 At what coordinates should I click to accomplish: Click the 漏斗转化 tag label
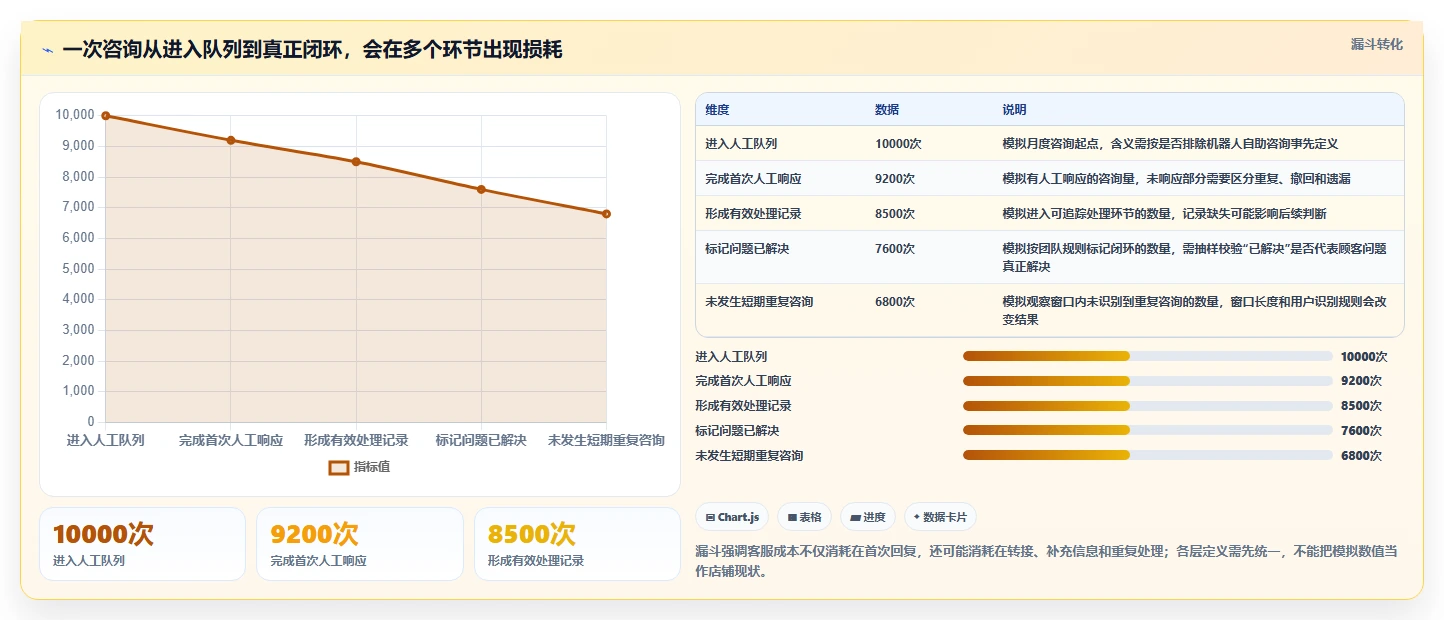click(1376, 44)
